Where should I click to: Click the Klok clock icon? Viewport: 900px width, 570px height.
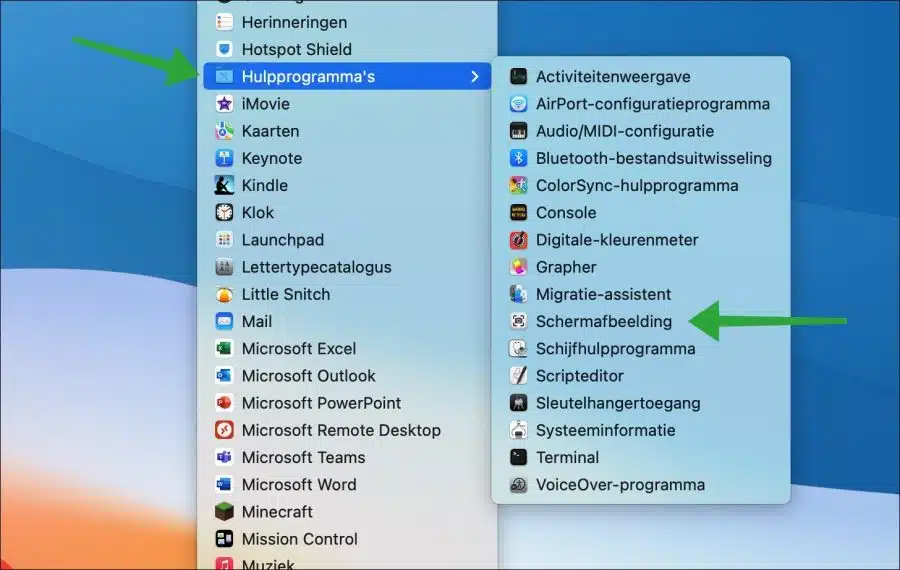point(224,212)
